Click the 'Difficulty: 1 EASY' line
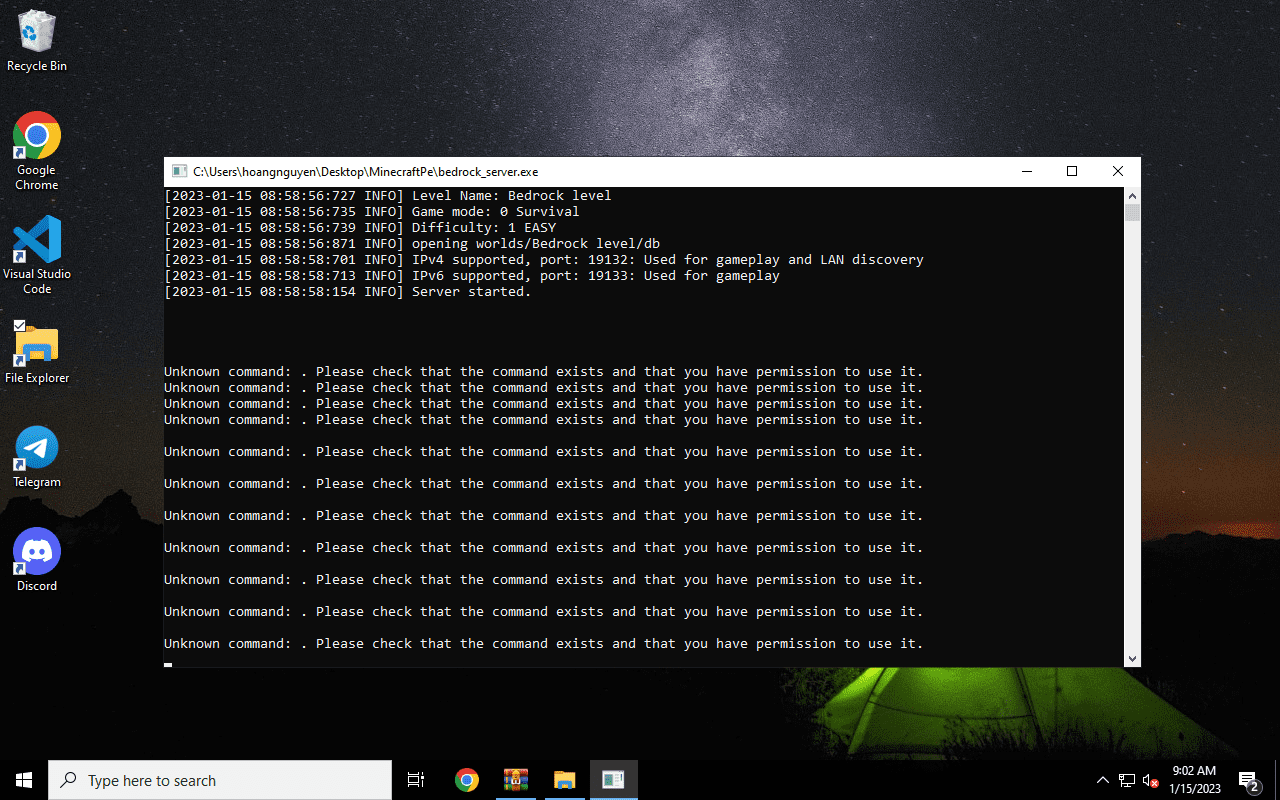 (x=360, y=228)
